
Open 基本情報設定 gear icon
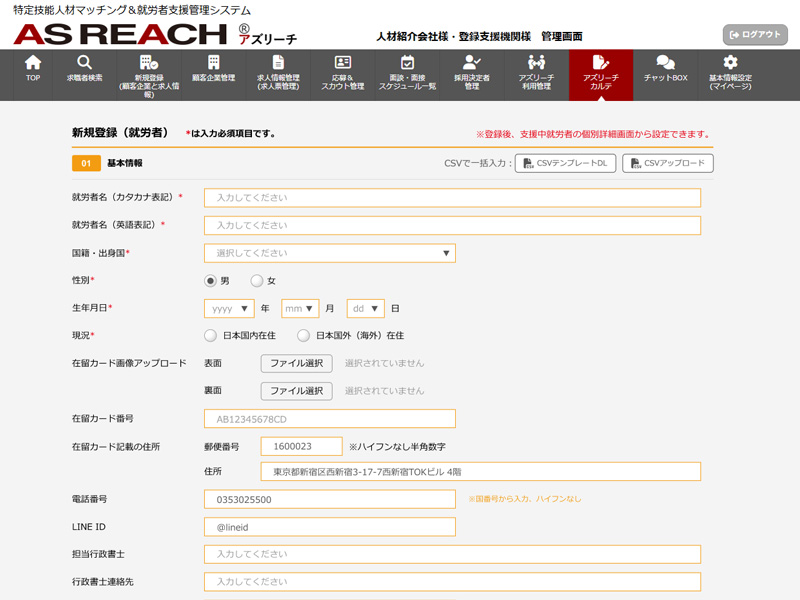(730, 62)
